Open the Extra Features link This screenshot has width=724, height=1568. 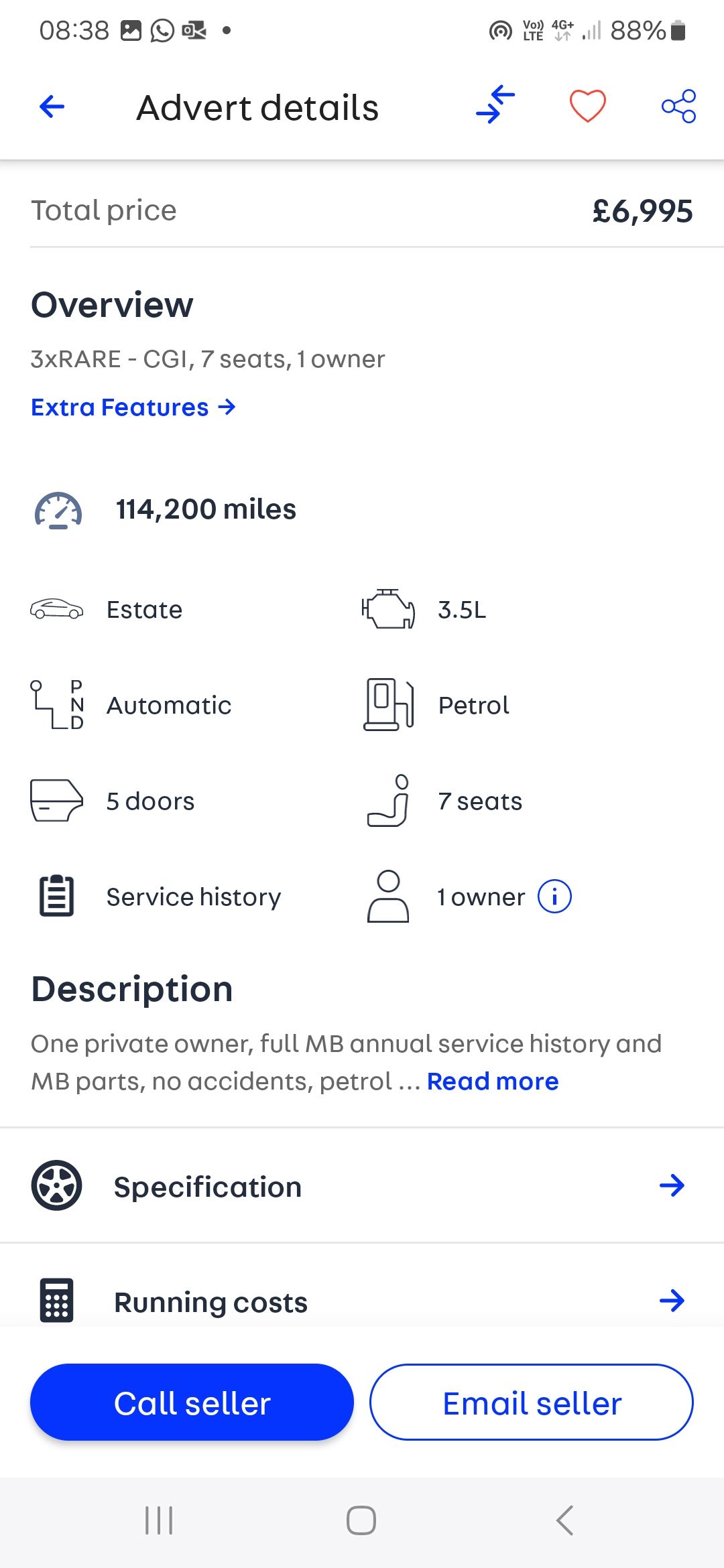coord(133,407)
